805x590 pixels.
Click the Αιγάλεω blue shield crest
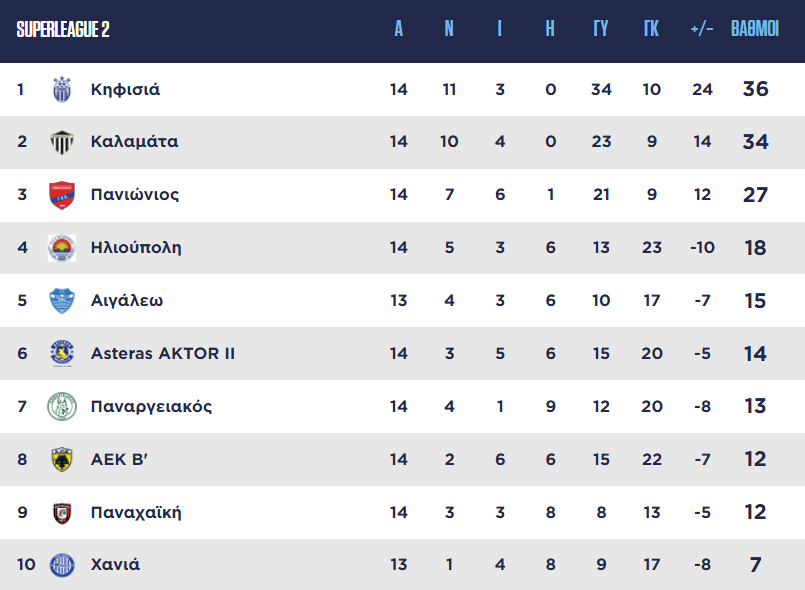pyautogui.click(x=62, y=300)
